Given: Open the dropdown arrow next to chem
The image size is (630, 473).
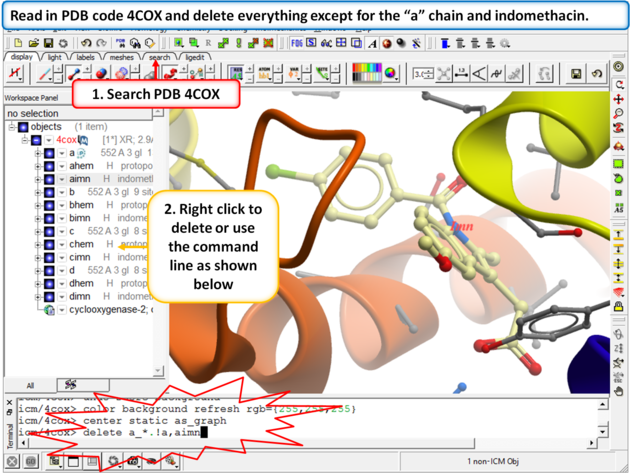Looking at the screenshot, I should pyautogui.click(x=61, y=244).
